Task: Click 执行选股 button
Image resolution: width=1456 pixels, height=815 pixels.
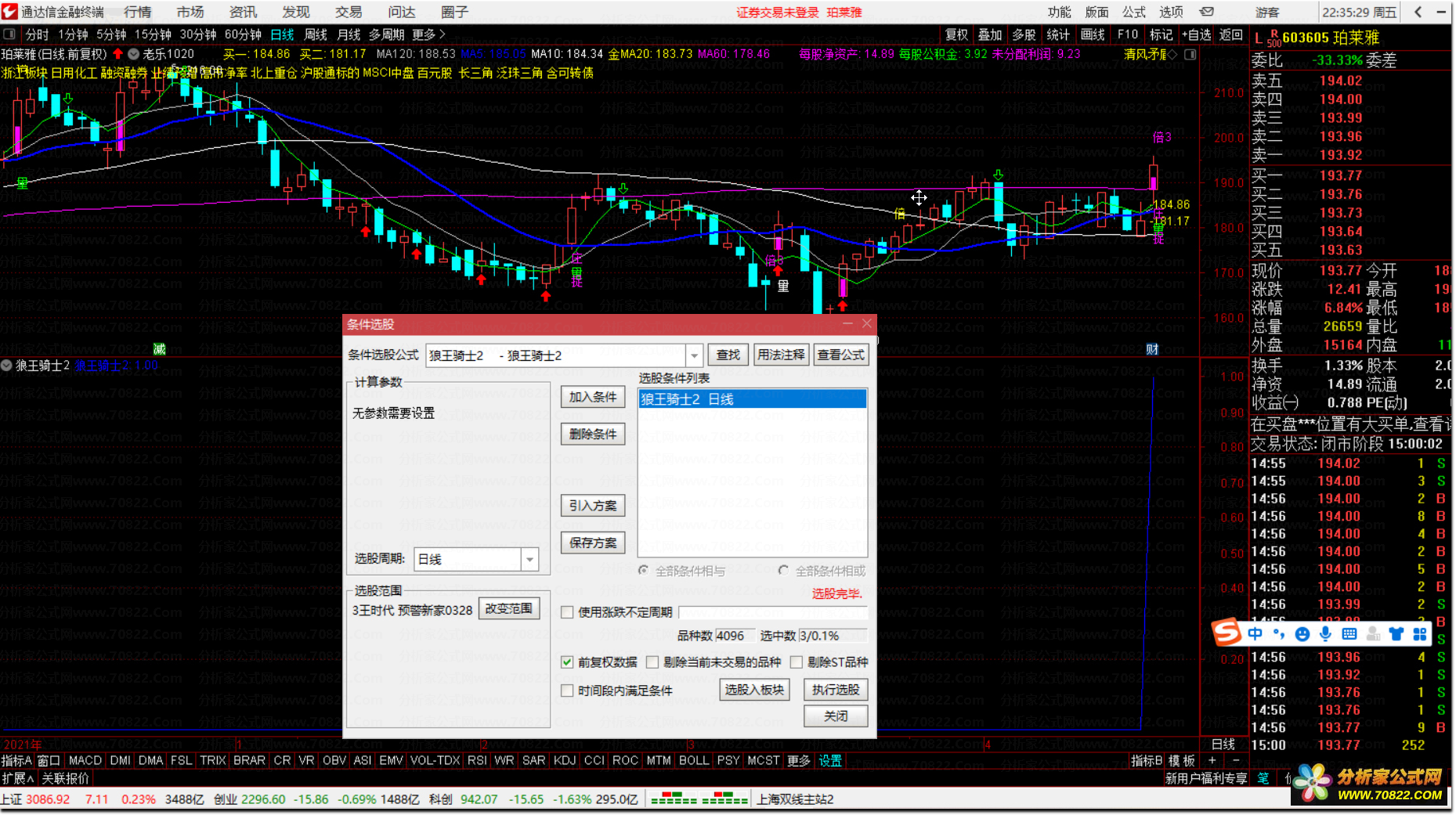Action: (x=836, y=690)
